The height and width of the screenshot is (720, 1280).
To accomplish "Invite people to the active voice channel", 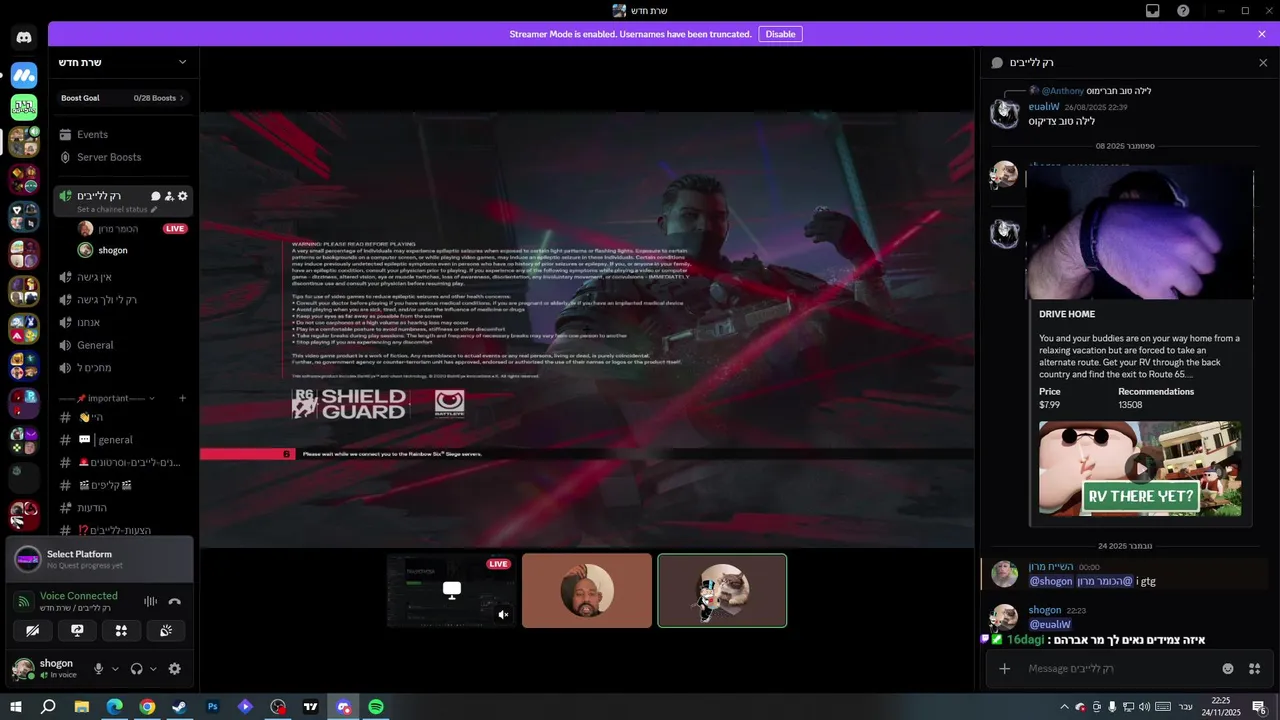I will [x=169, y=196].
